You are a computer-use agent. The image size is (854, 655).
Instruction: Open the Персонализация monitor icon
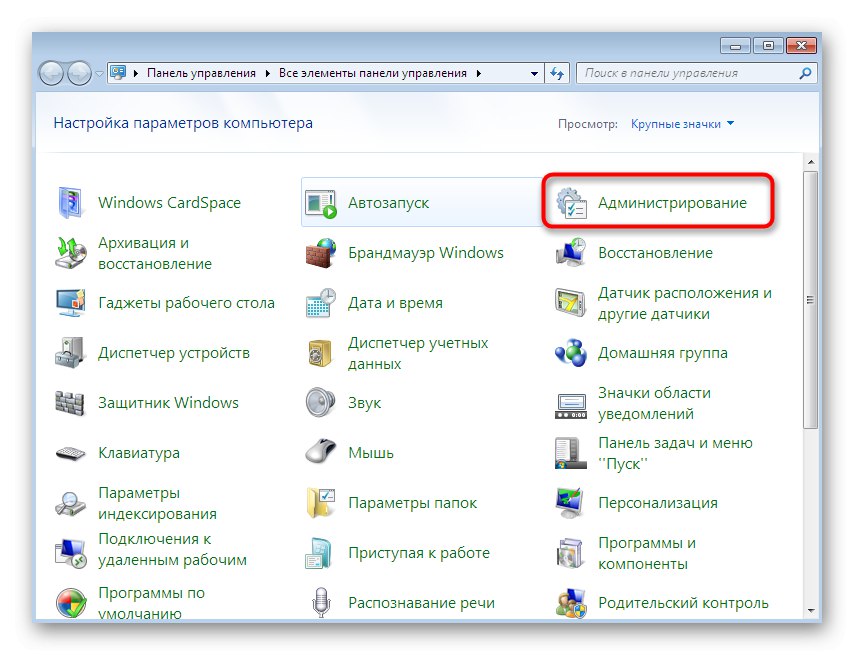click(x=570, y=503)
